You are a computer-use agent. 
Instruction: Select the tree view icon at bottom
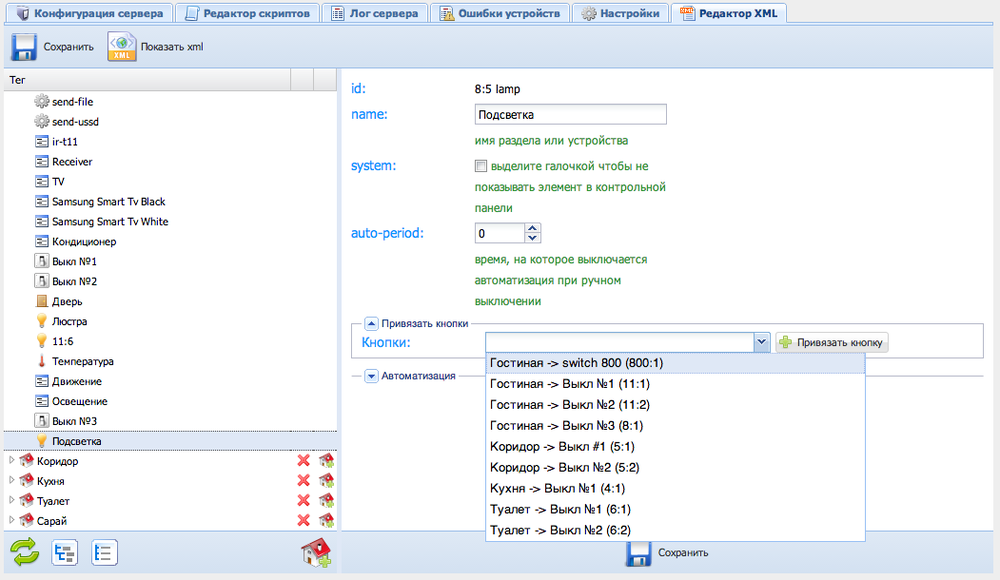coord(64,552)
